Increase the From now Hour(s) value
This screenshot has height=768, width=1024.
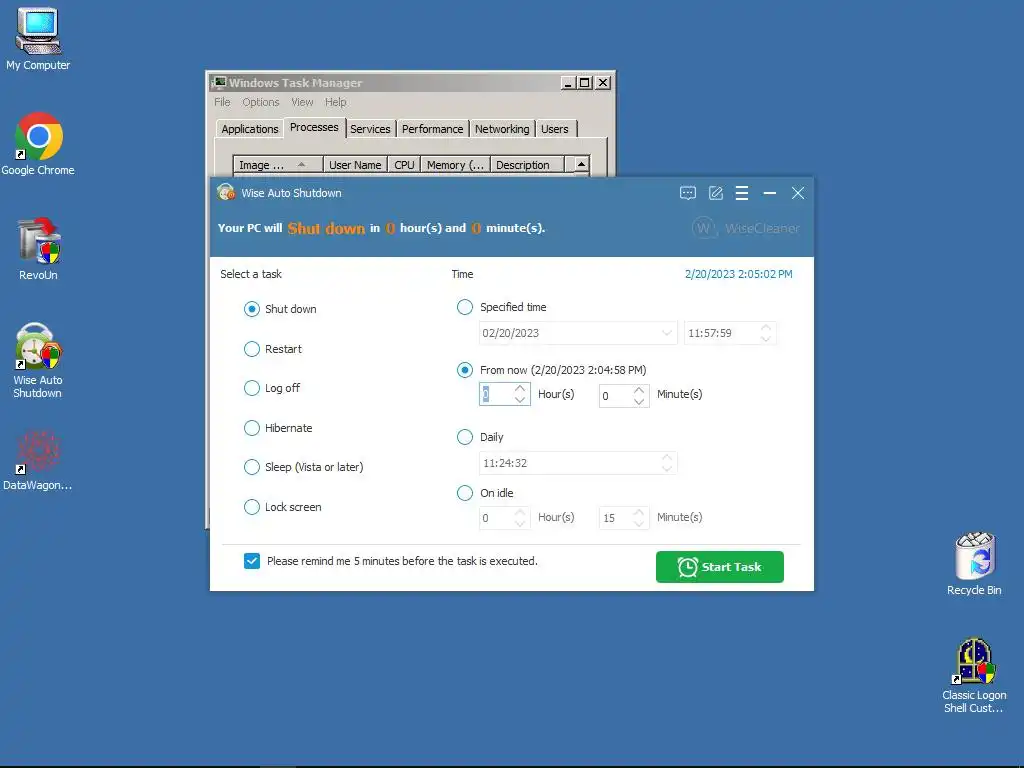tap(520, 389)
